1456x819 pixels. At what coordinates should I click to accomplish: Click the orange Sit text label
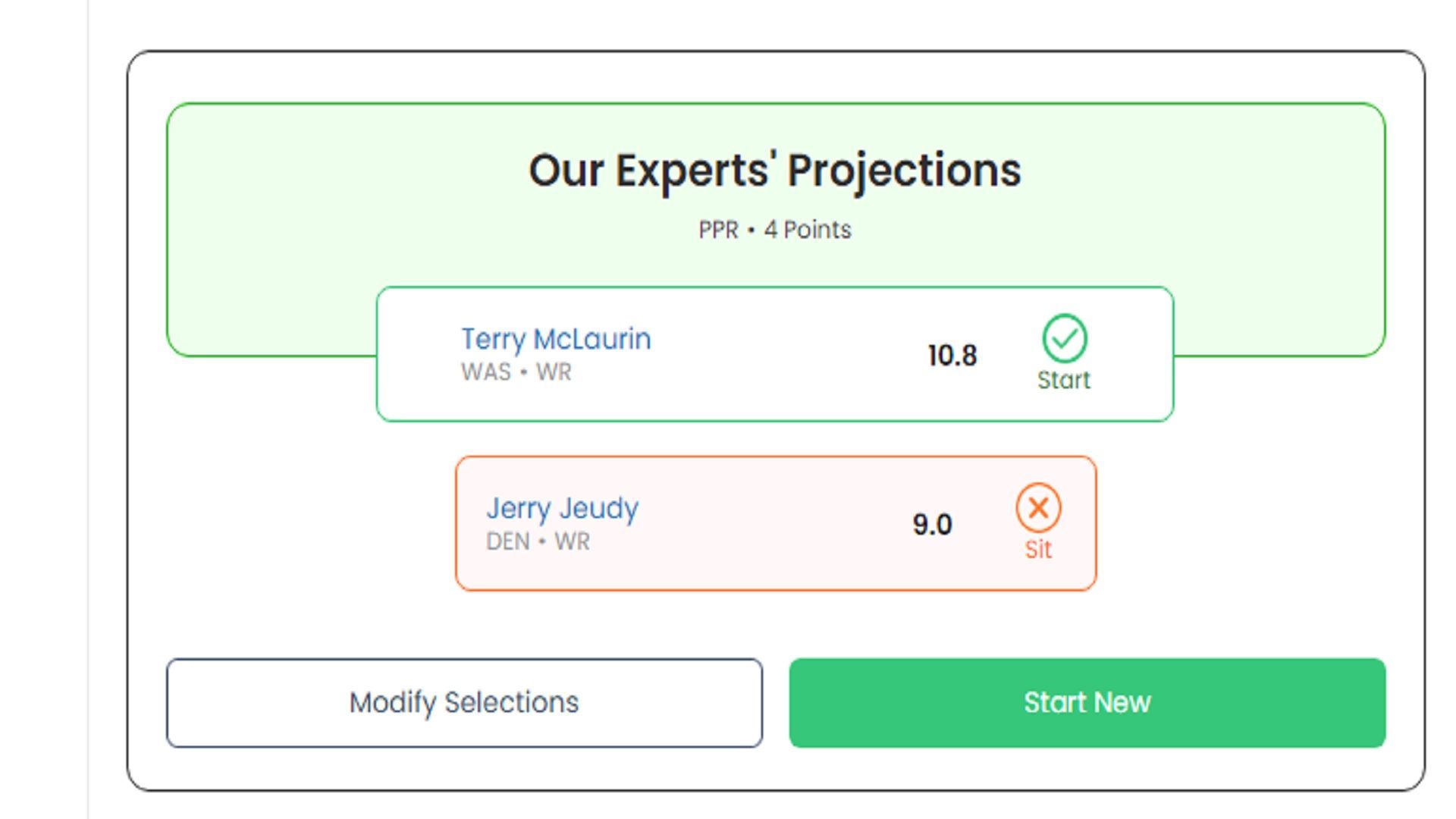tap(1038, 549)
